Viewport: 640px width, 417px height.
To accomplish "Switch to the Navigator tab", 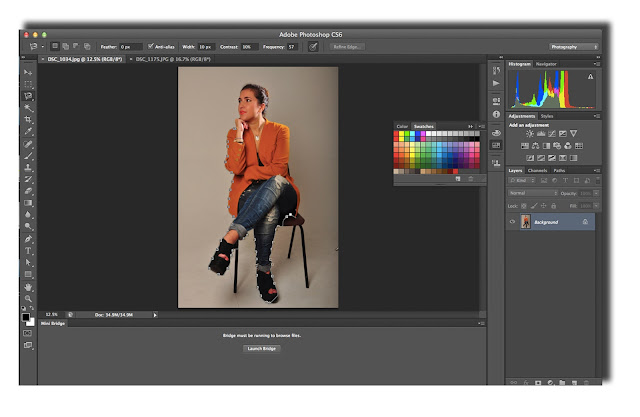I will (546, 64).
